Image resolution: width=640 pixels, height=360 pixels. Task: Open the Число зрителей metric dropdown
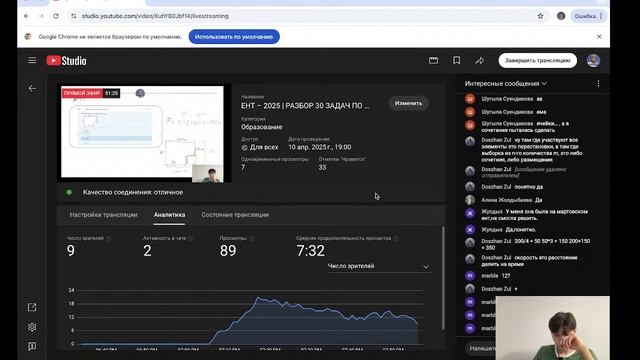click(x=379, y=266)
